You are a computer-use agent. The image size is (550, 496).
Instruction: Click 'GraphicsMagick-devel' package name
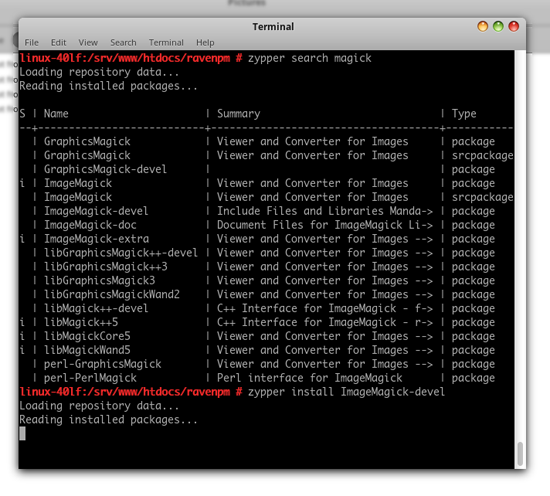click(105, 169)
